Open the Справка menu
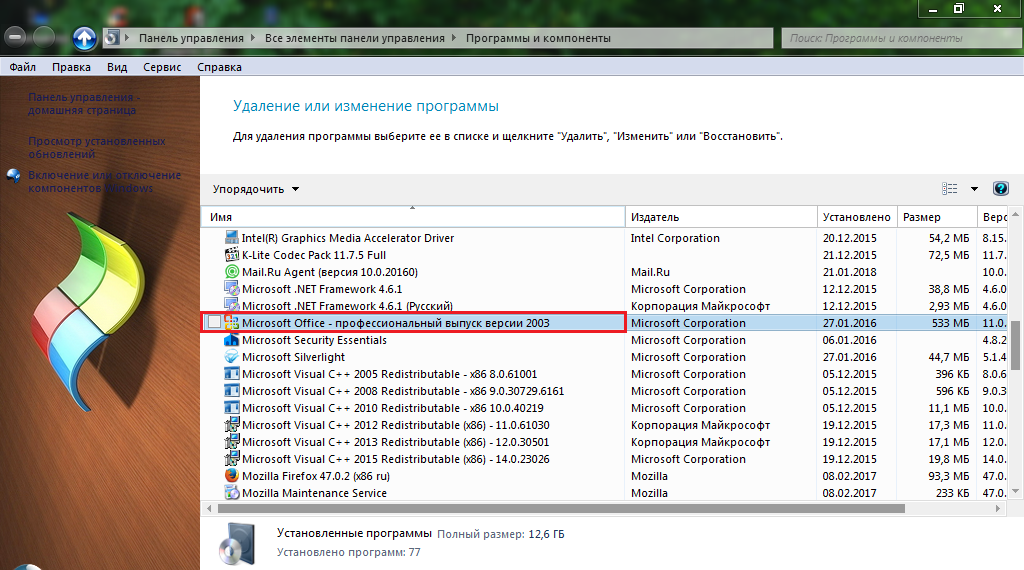The width and height of the screenshot is (1024, 570). click(219, 67)
